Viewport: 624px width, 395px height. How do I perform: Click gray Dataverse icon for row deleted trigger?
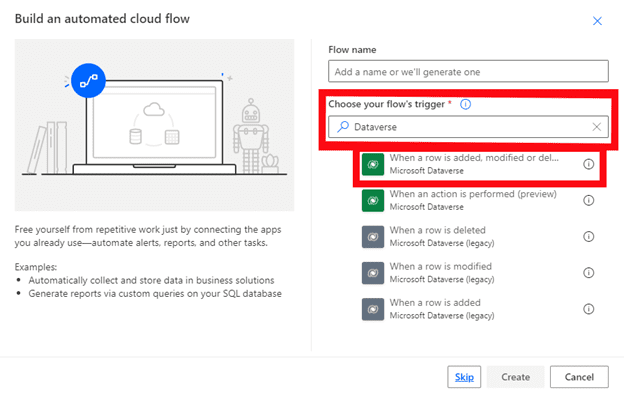[373, 237]
